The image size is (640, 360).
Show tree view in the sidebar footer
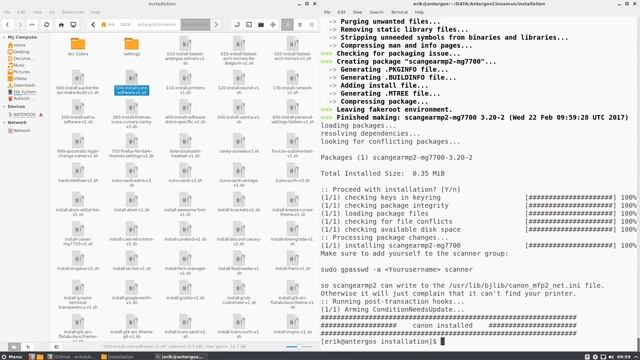[x=28, y=347]
